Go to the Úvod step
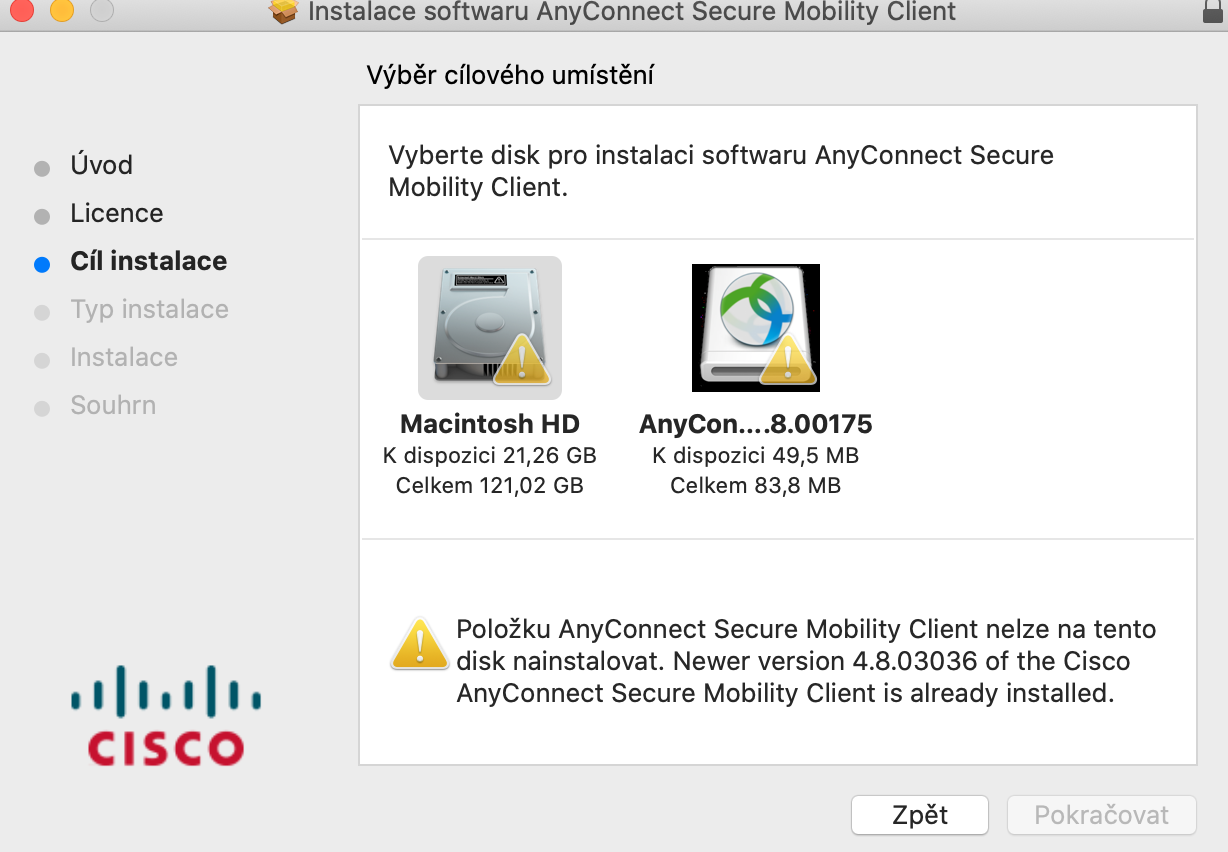1228x852 pixels. point(101,165)
